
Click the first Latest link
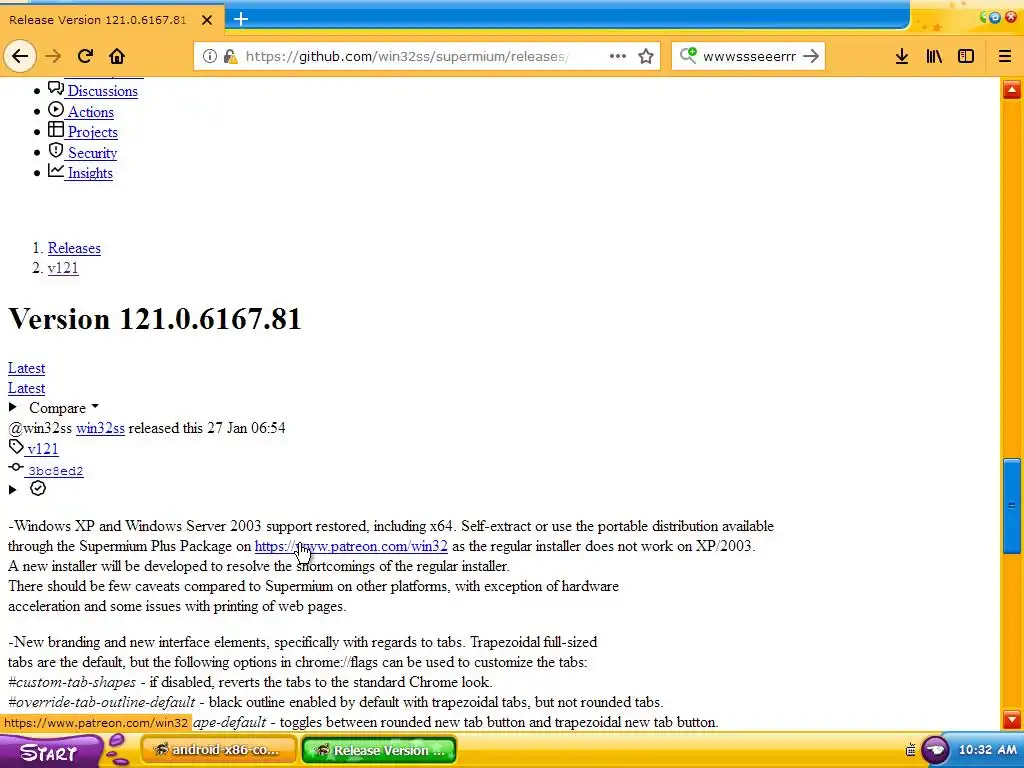[x=26, y=368]
